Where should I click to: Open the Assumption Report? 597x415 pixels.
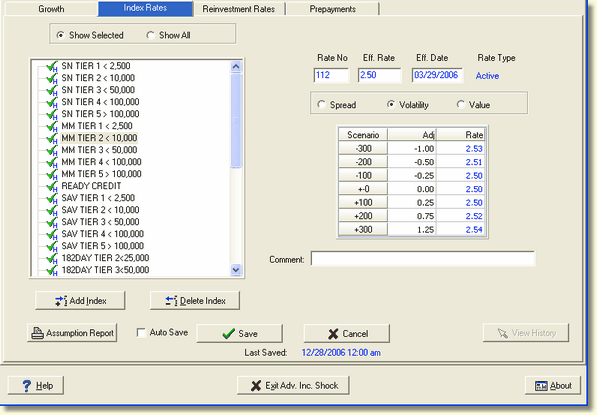coord(72,333)
